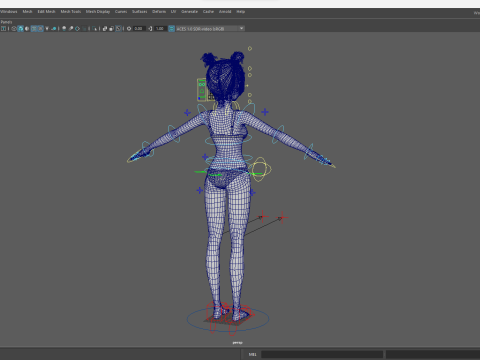480x360 pixels.
Task: Toggle the Lock Camera icon
Action: (x=14, y=29)
